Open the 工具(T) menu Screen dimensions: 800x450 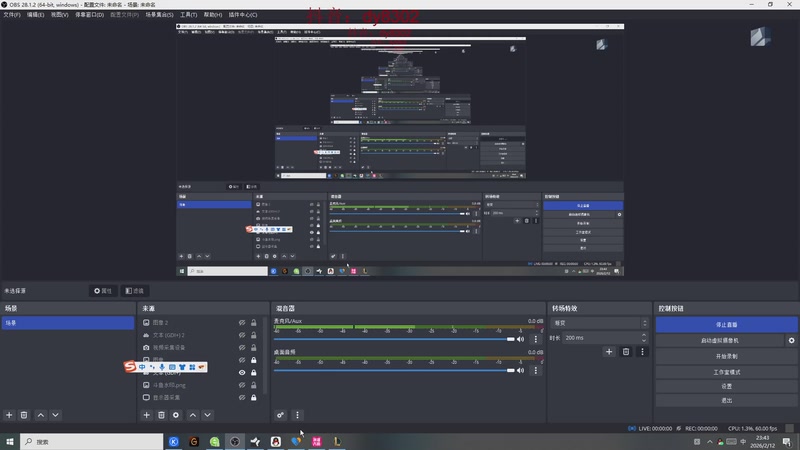click(188, 15)
